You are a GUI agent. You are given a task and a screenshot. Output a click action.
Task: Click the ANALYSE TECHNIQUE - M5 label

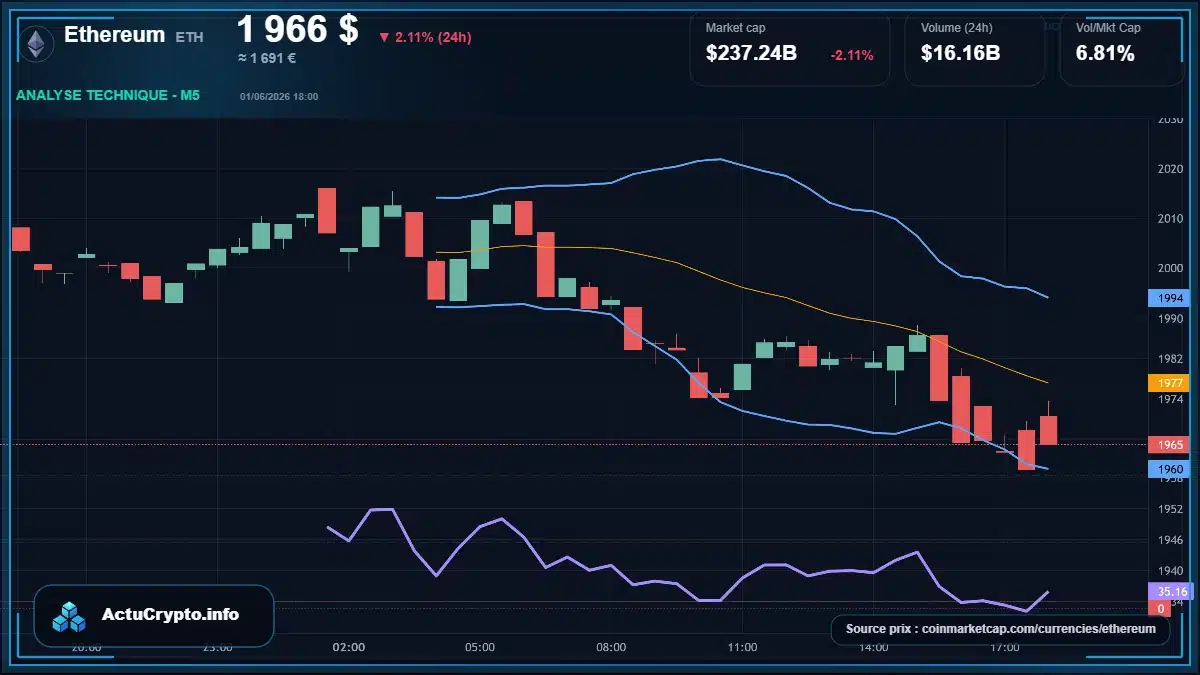tap(108, 95)
